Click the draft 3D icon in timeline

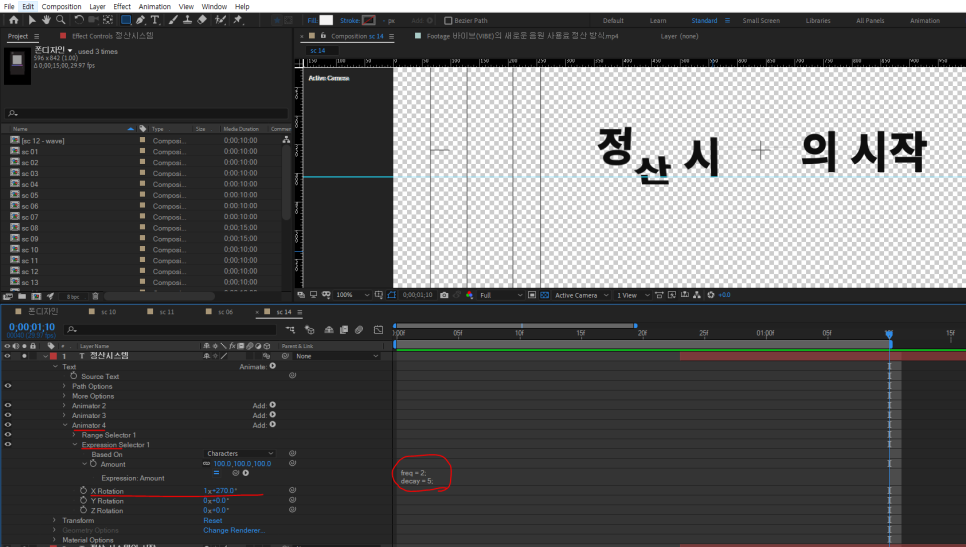(x=309, y=330)
